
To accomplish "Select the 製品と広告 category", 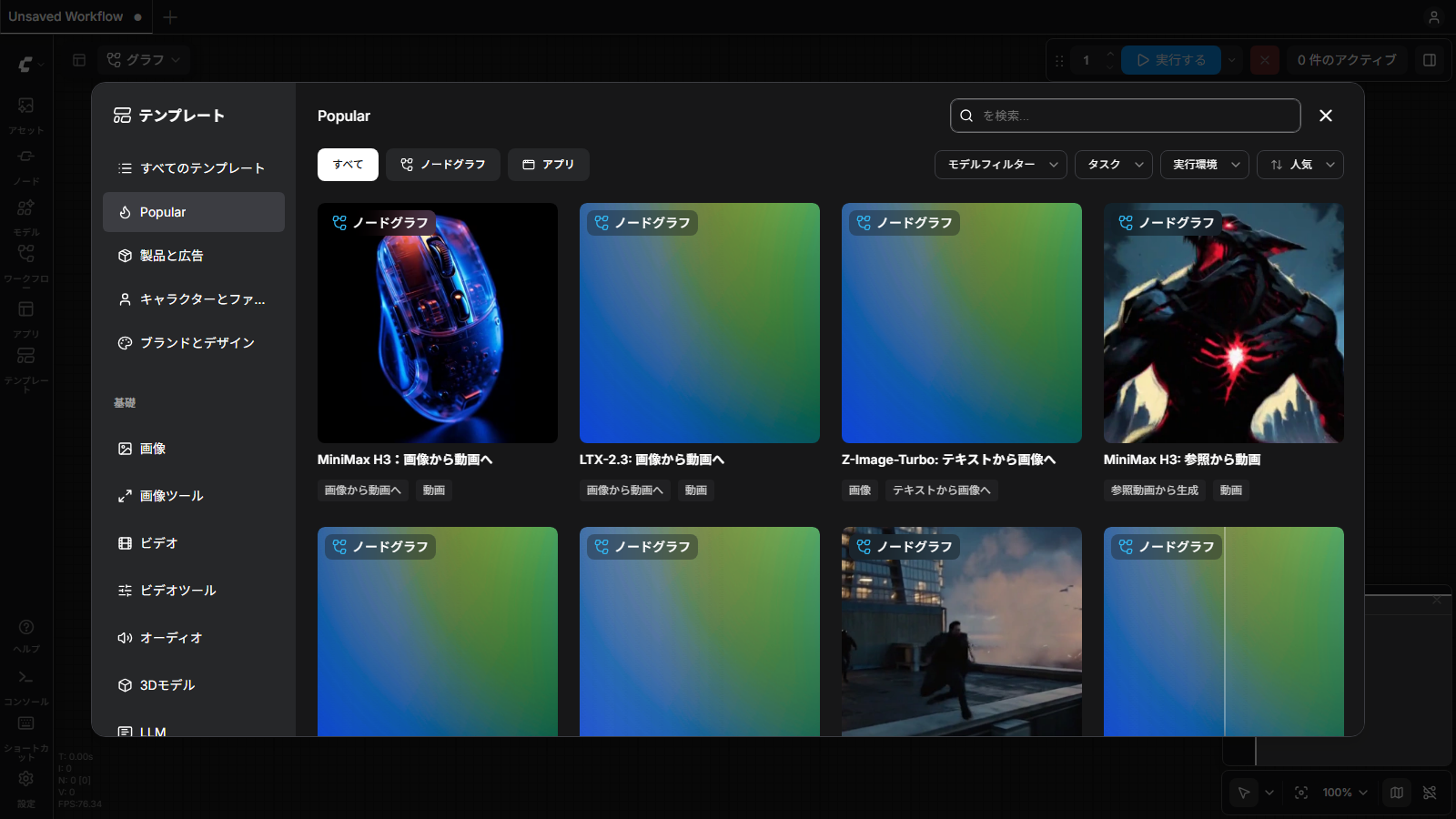I will pos(194,256).
